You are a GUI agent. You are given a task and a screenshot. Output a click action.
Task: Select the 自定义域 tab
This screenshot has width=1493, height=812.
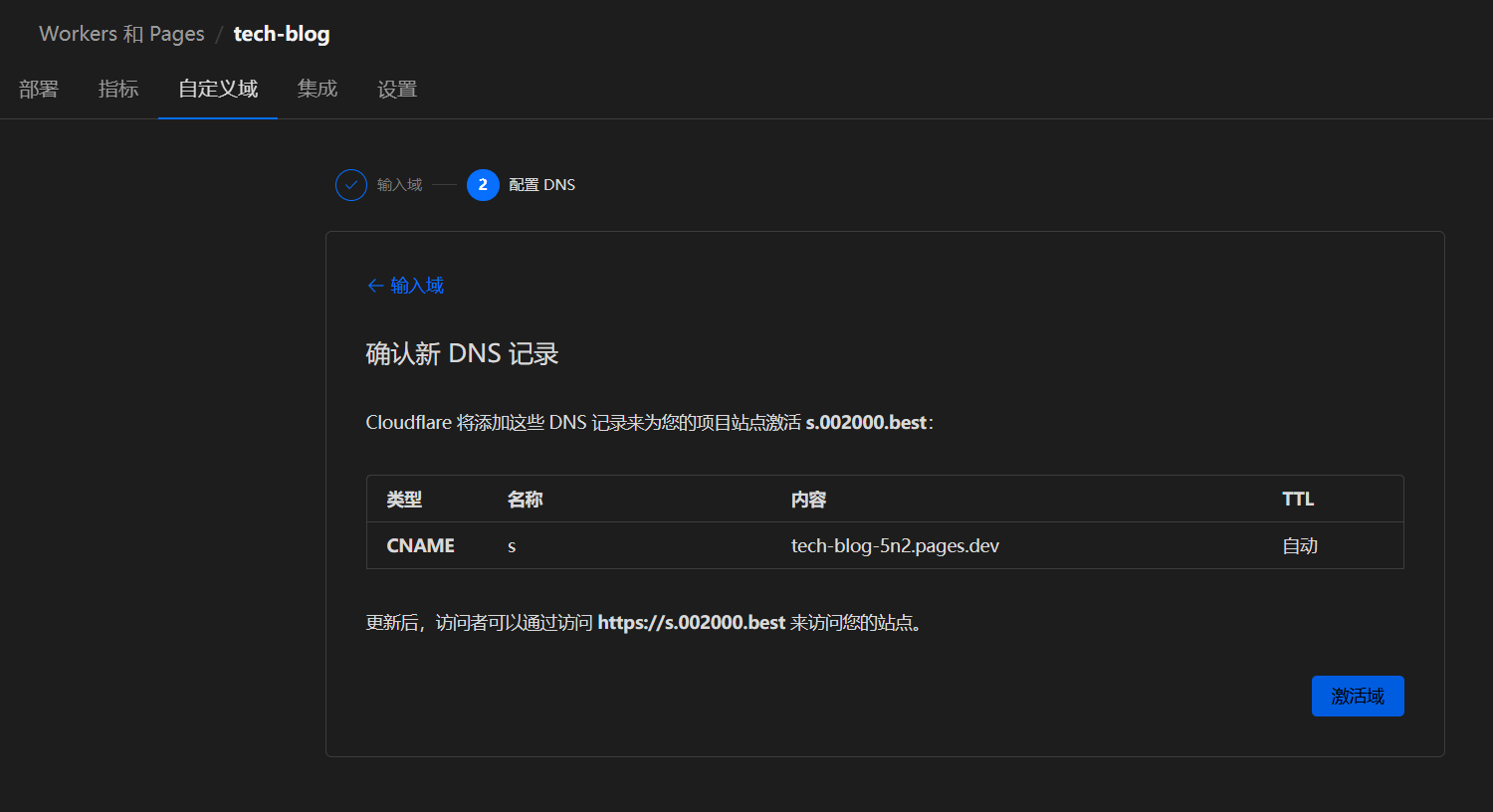coord(218,90)
